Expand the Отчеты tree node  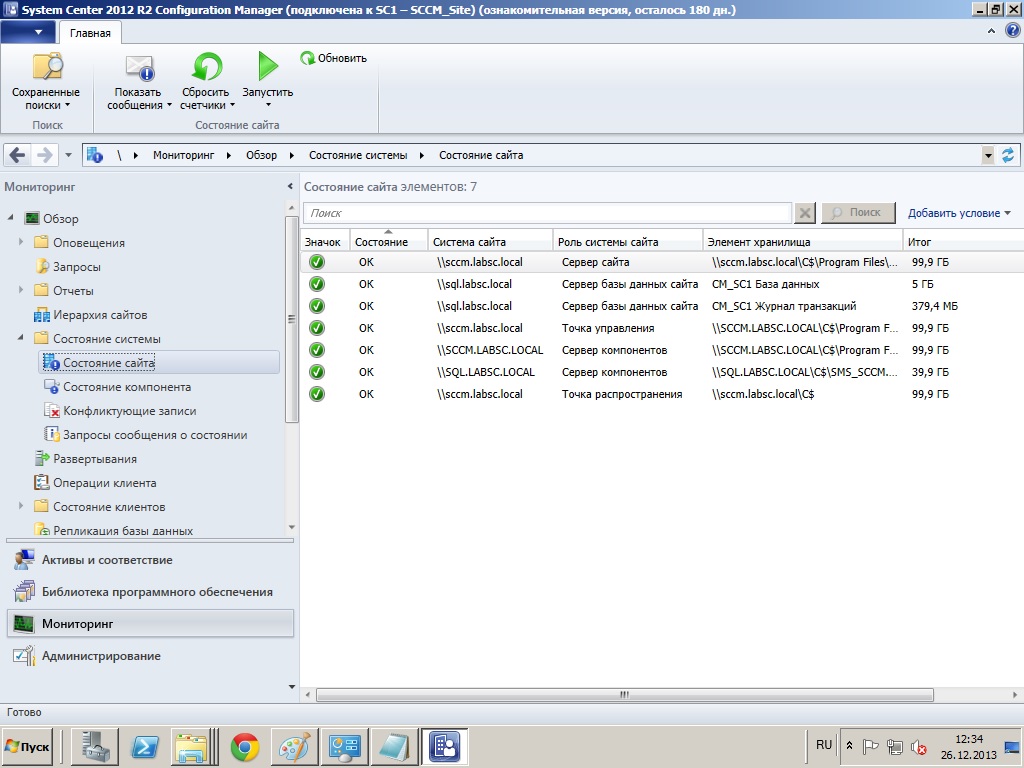tap(21, 290)
